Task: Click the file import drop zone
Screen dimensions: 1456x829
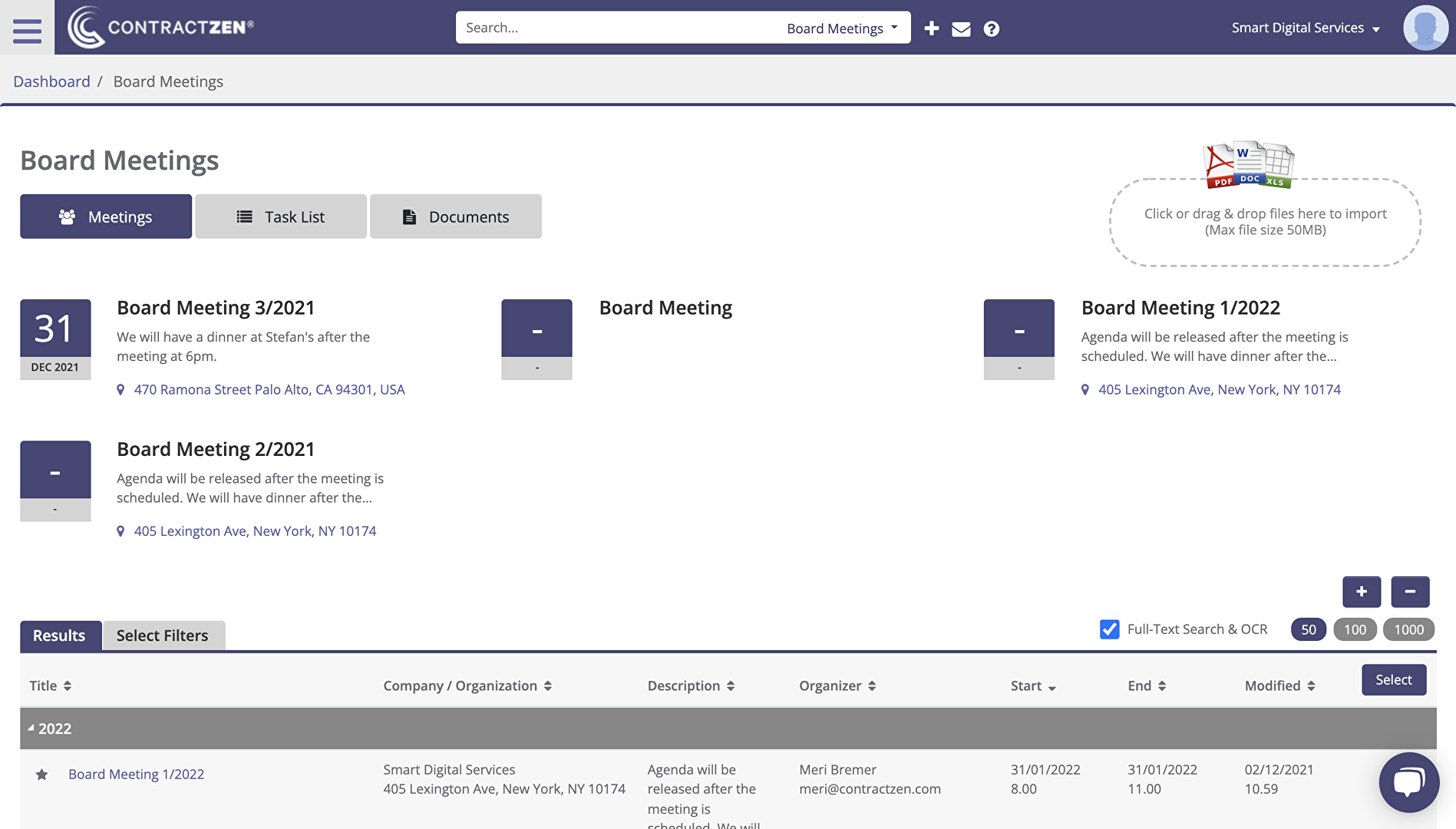Action: click(1265, 223)
